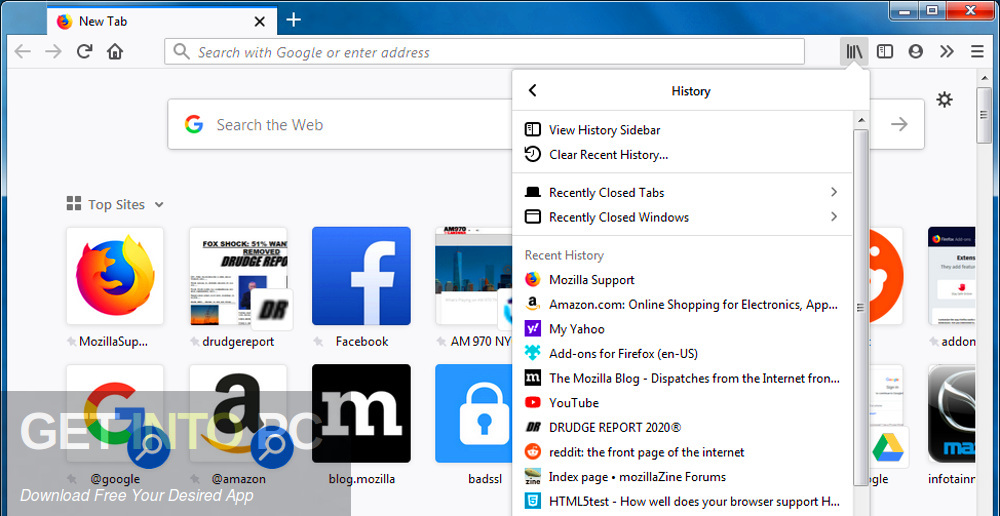Open the hamburger application menu
Screen dimensions: 1000x516
[x=978, y=52]
